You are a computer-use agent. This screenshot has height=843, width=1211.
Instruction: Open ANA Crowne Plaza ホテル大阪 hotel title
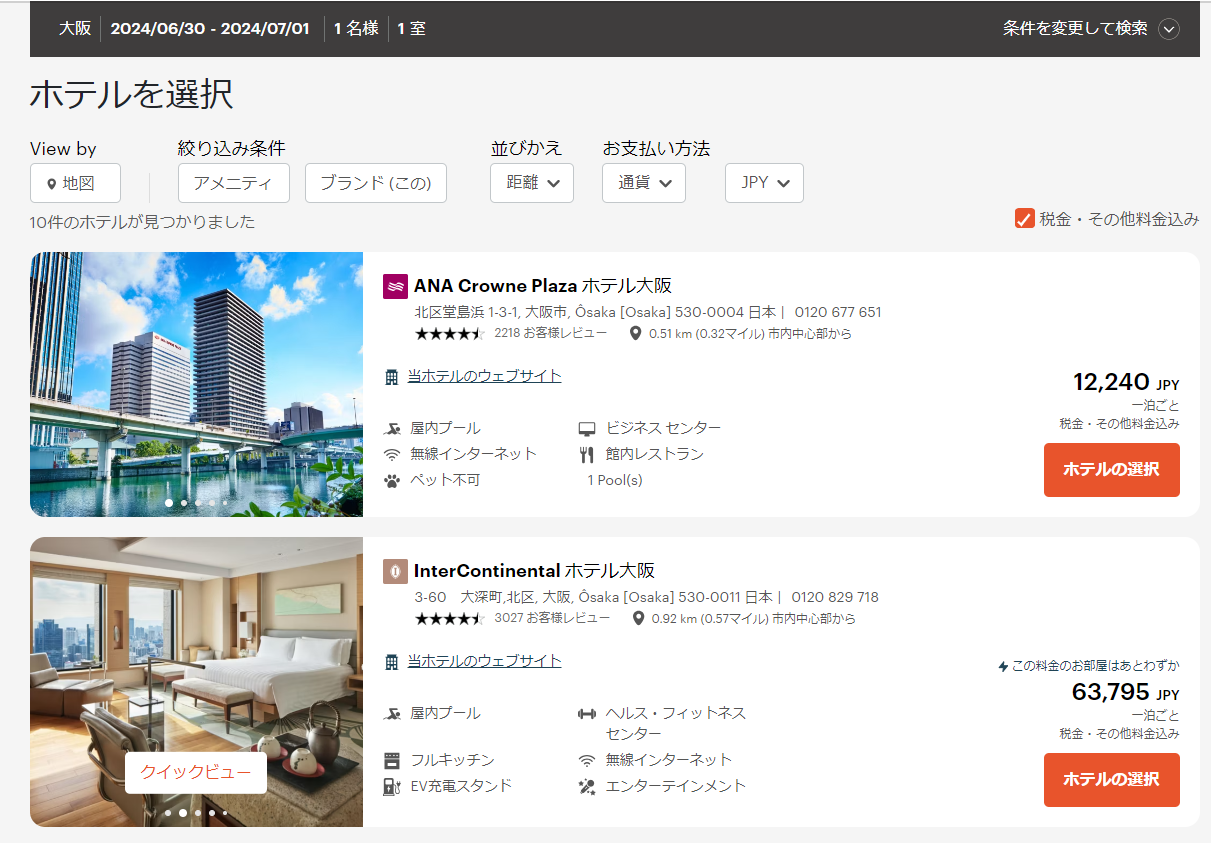(x=543, y=286)
